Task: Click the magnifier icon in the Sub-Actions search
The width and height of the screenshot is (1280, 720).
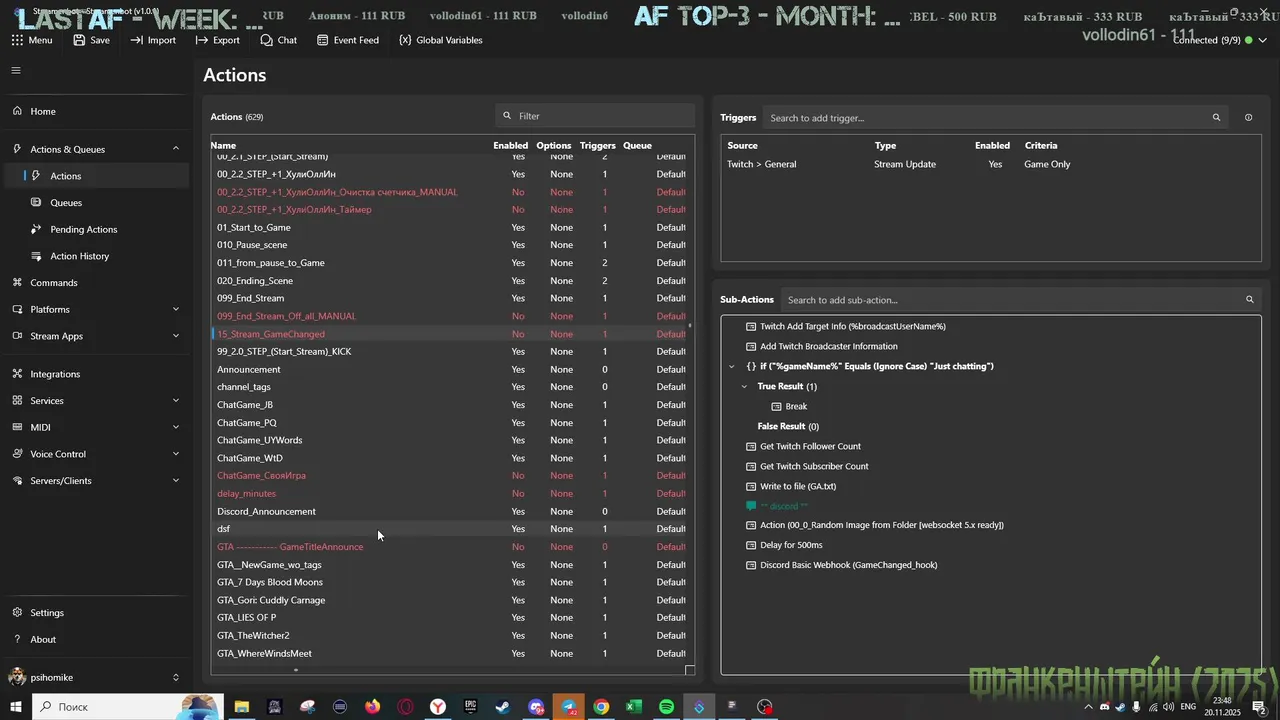Action: tap(1249, 300)
